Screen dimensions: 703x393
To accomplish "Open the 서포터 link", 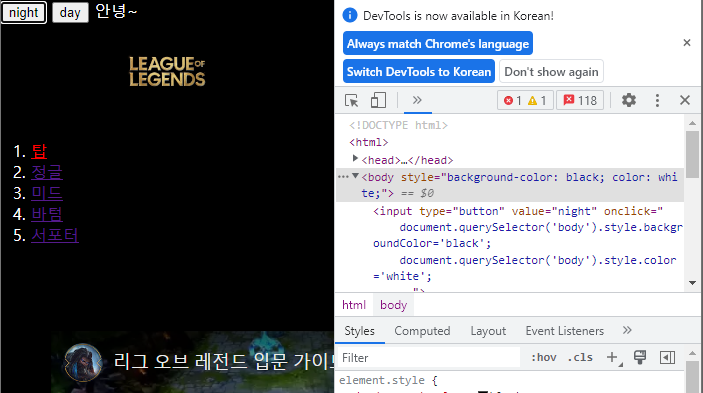I will (55, 235).
